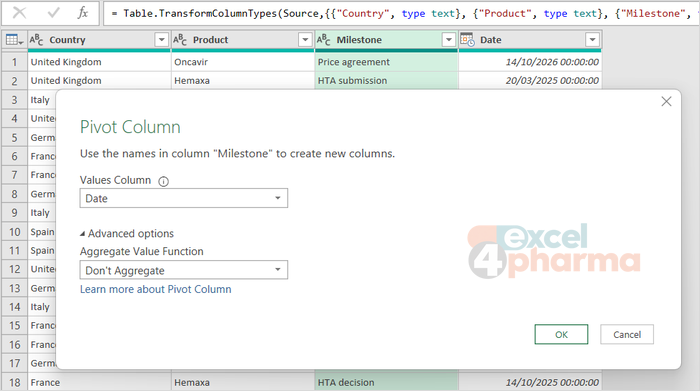Open Learn more about Pivot Column link
This screenshot has width=700, height=391.
(x=156, y=289)
